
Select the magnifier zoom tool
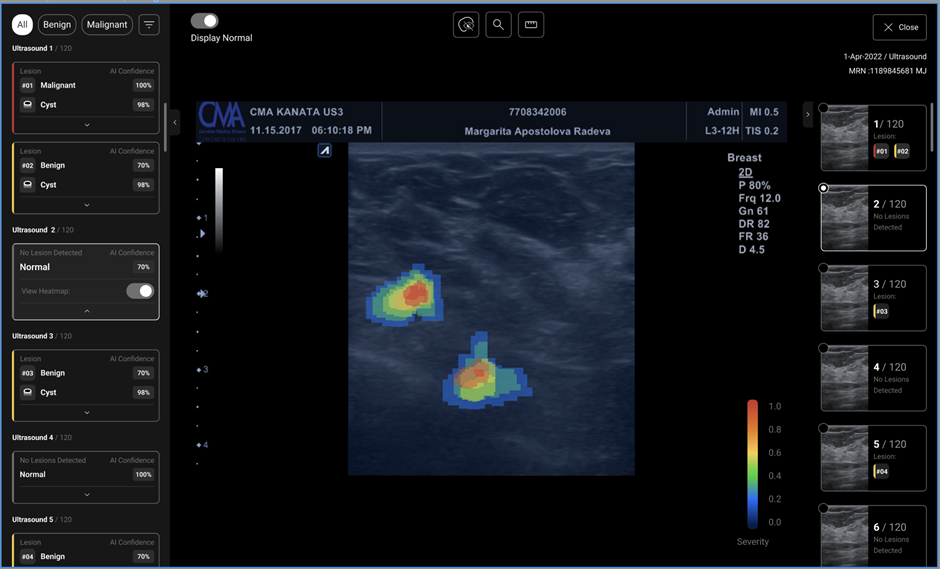click(x=498, y=26)
